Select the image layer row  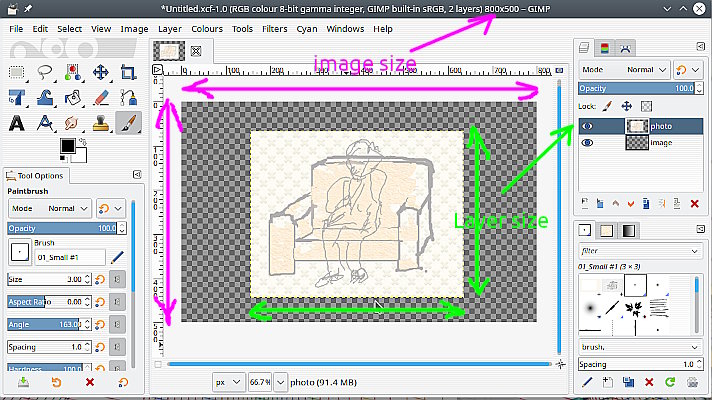click(641, 143)
